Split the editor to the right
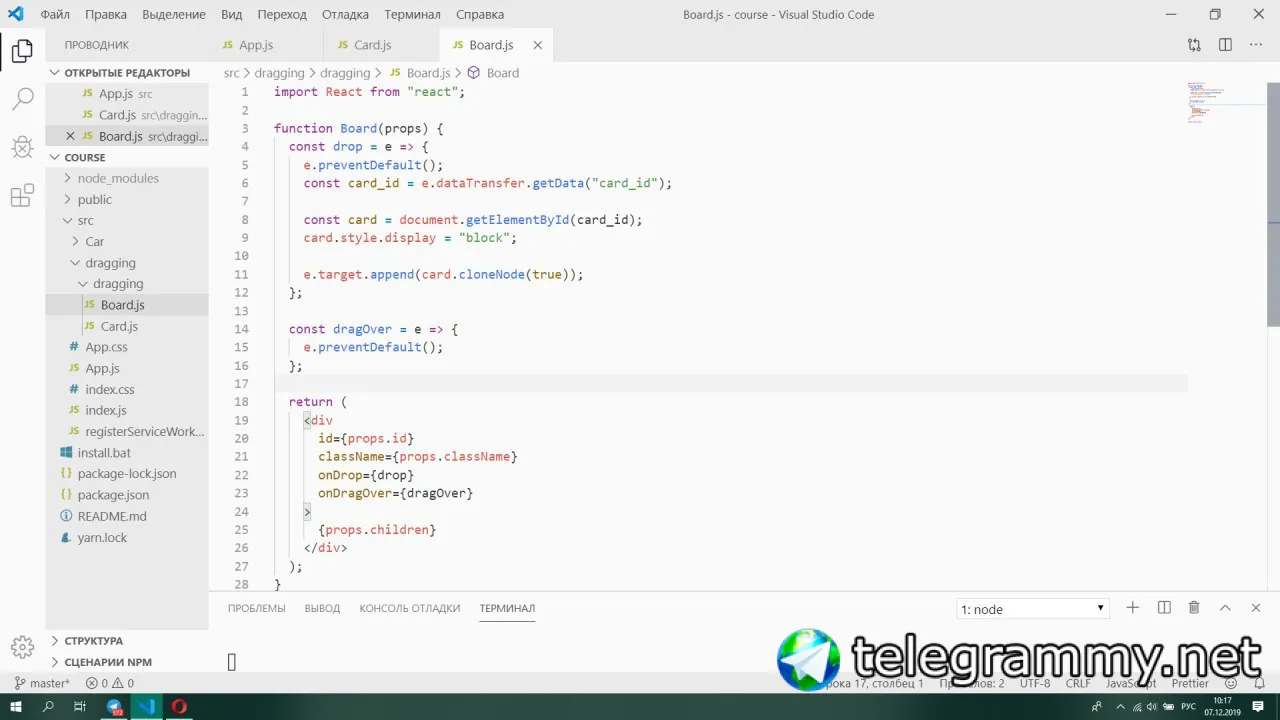The width and height of the screenshot is (1280, 720). (x=1225, y=45)
